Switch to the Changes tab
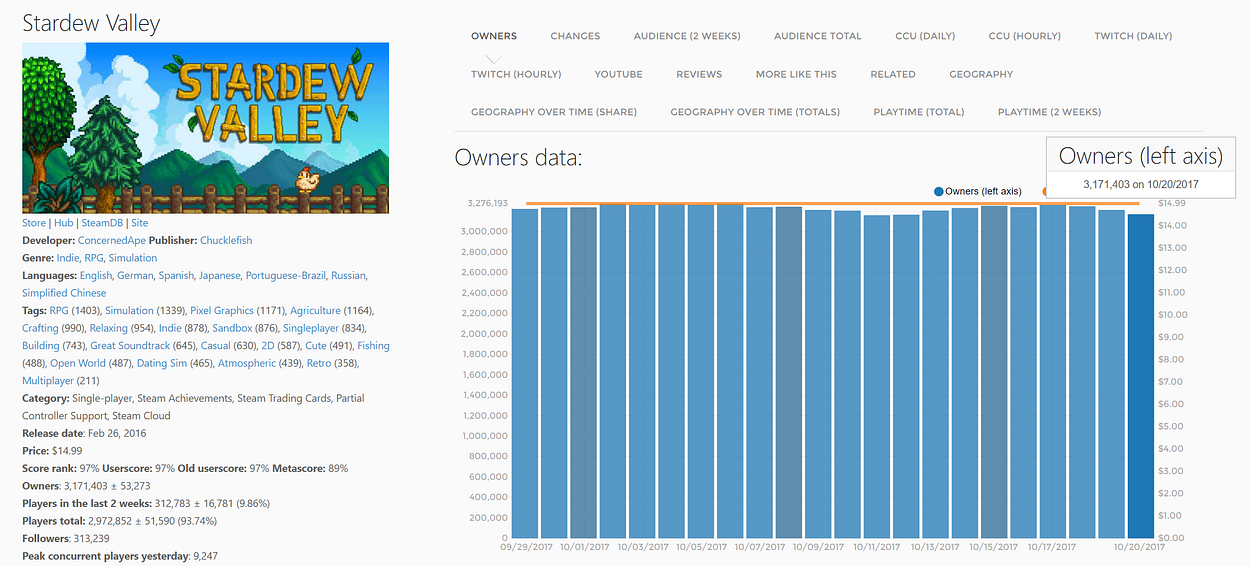The width and height of the screenshot is (1250, 566). coord(575,36)
